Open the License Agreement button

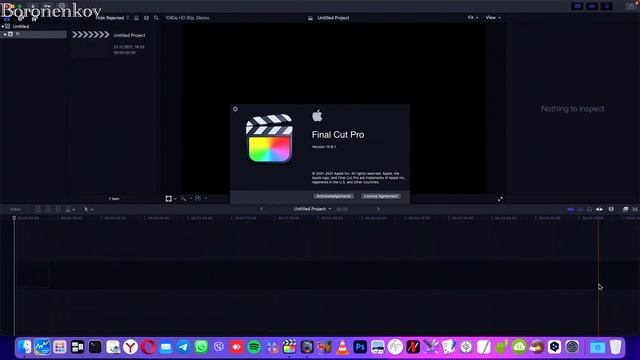(380, 196)
